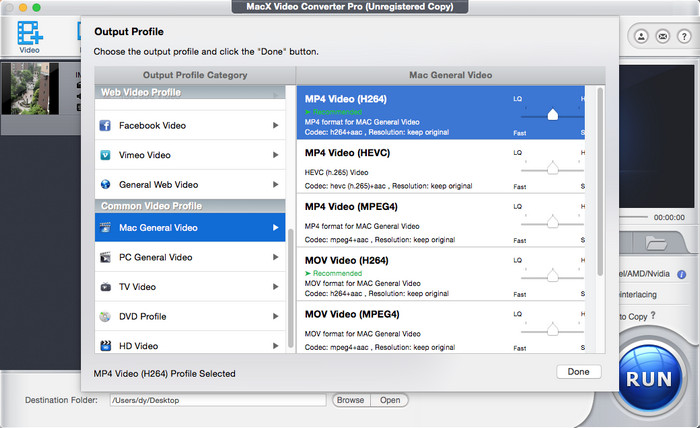
Task: Click the Common Video Profile section header
Action: (x=190, y=206)
